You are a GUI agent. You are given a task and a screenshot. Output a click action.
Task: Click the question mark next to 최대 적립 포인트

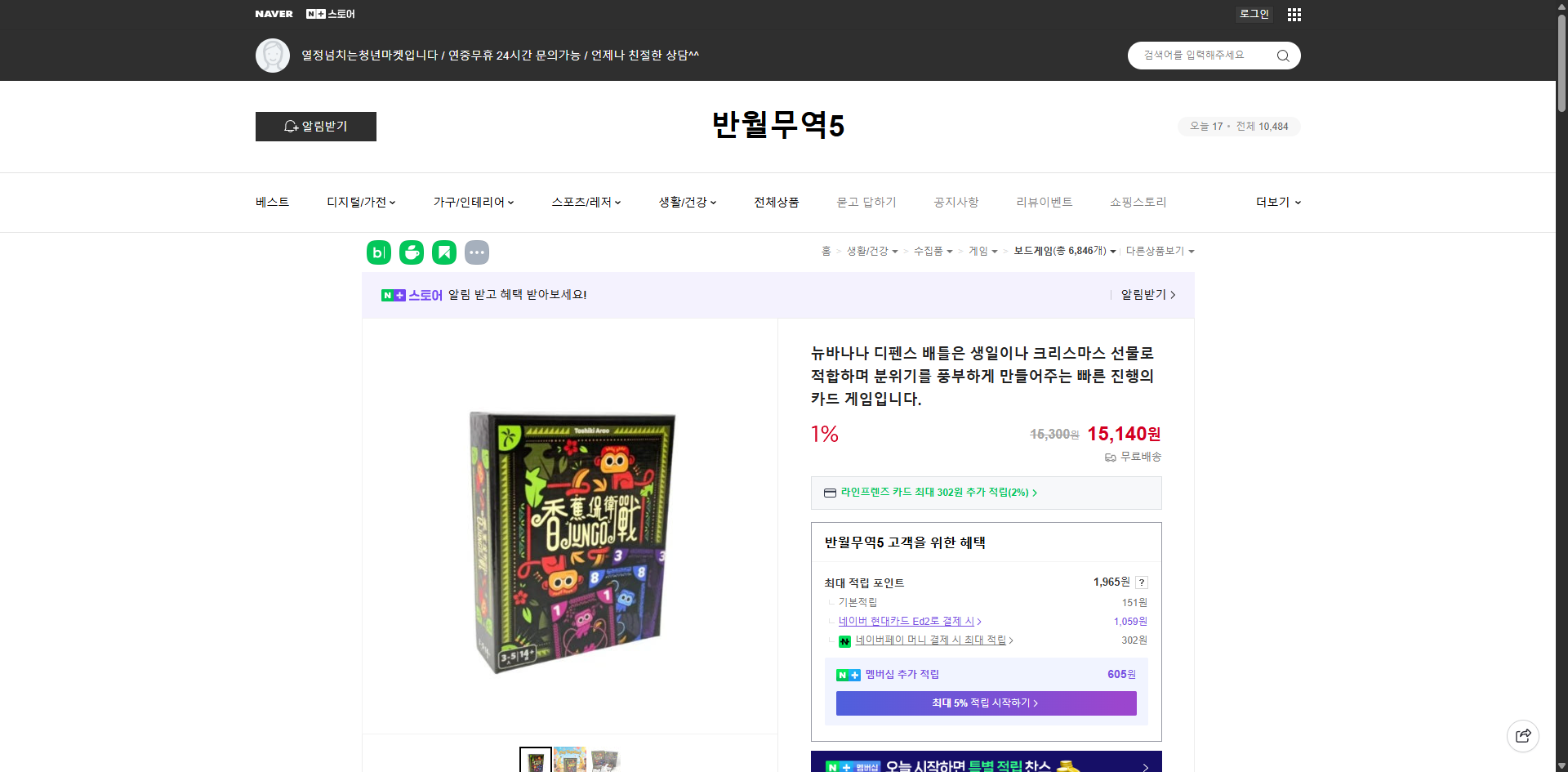pos(1141,582)
